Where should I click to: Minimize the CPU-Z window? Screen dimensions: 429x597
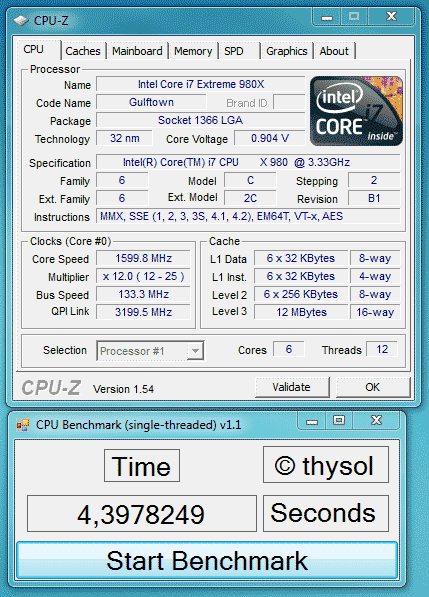point(326,17)
